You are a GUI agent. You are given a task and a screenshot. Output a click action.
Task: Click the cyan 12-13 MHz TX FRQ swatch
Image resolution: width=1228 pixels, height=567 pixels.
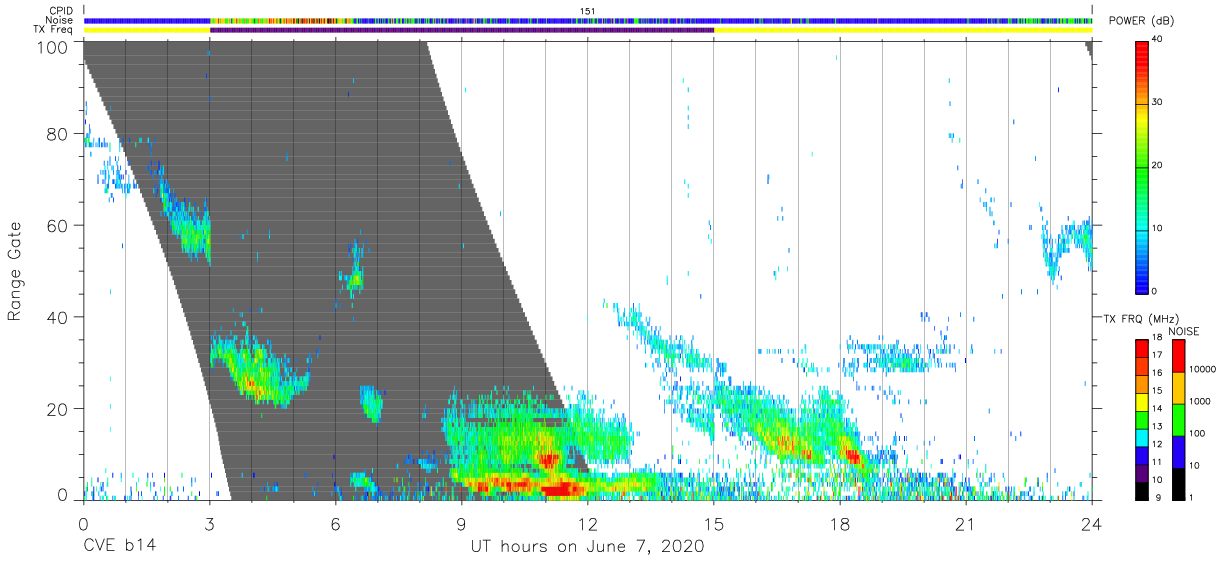coord(1141,438)
